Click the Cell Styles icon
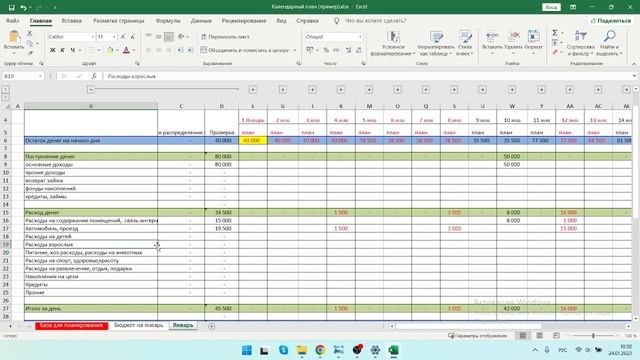This screenshot has height=360, width=640. 465,37
